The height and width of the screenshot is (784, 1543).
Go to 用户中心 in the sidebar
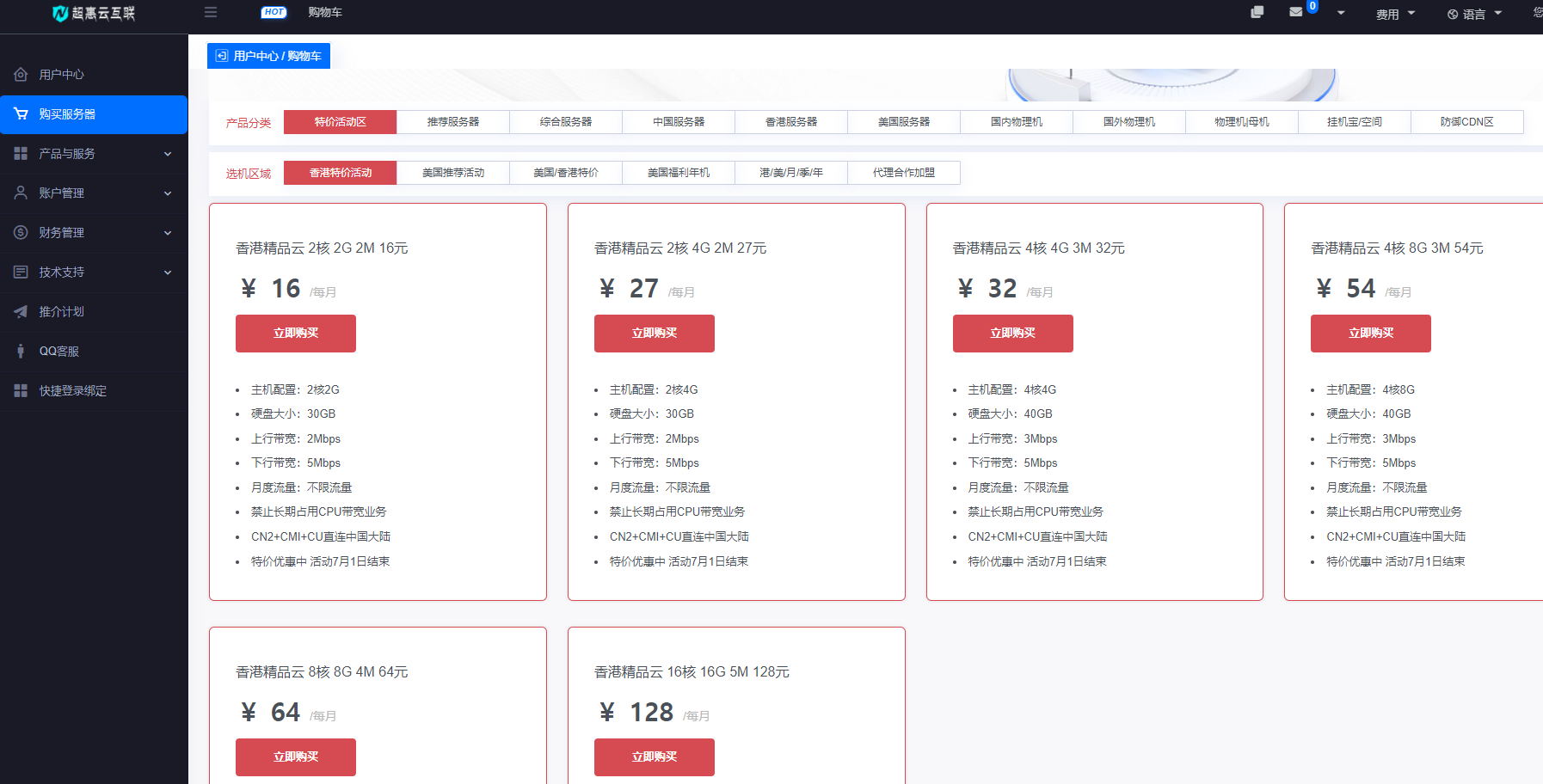(x=94, y=75)
